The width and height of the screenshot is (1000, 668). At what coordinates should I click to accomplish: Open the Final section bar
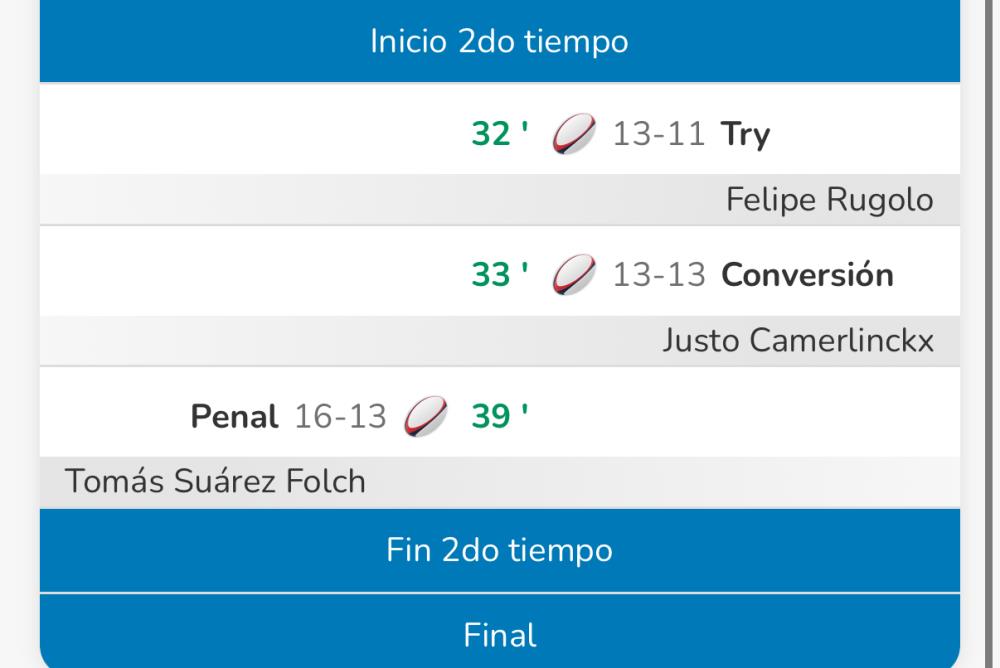[x=500, y=635]
